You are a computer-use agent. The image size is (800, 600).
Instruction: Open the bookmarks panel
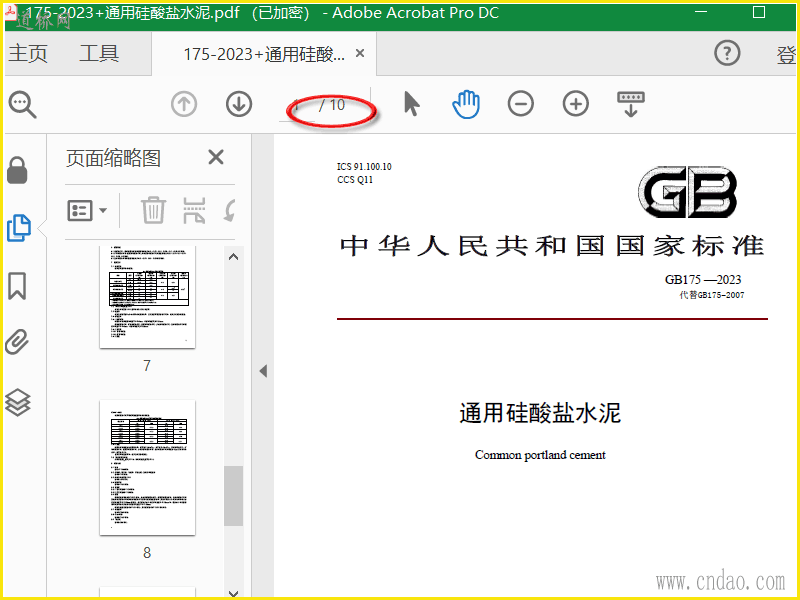pos(17,285)
